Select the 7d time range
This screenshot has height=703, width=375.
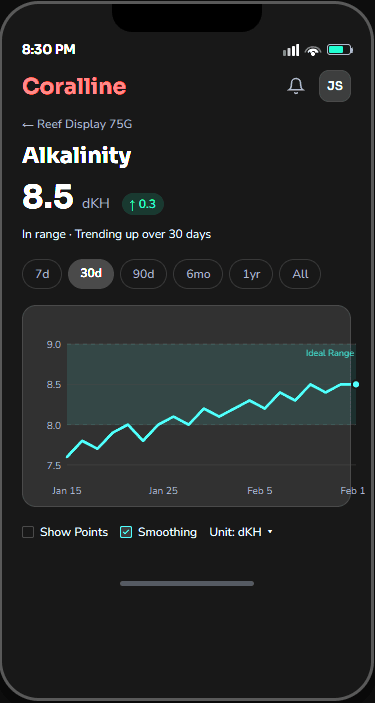click(42, 274)
